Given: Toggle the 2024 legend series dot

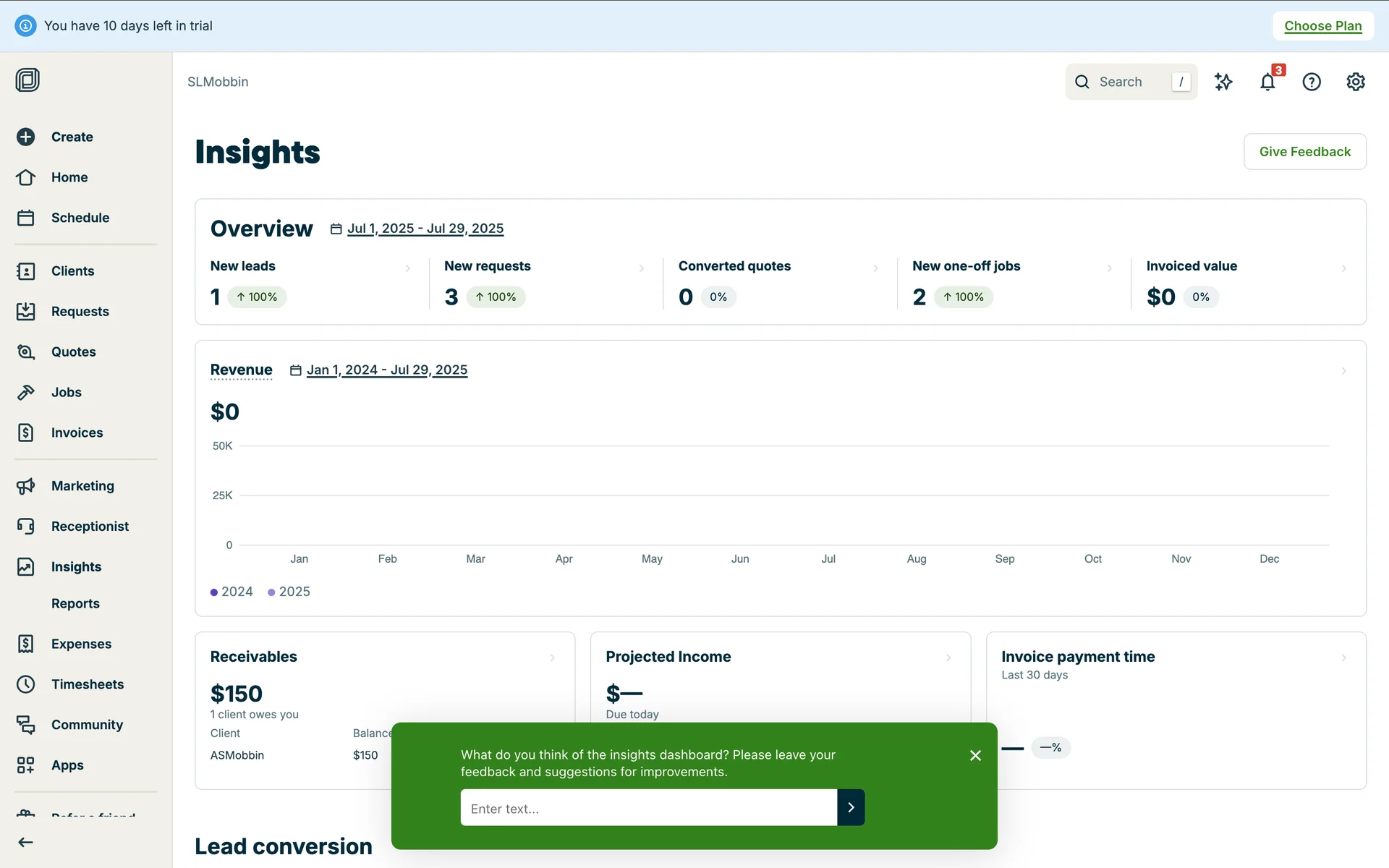Looking at the screenshot, I should [214, 592].
